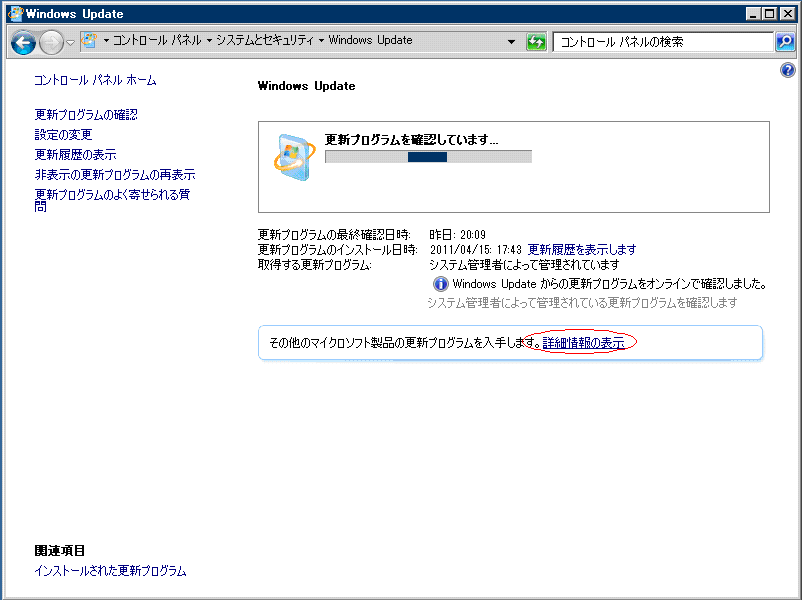Click the Windows Update title bar icon
Viewport: 802px width, 600px height.
[x=16, y=13]
